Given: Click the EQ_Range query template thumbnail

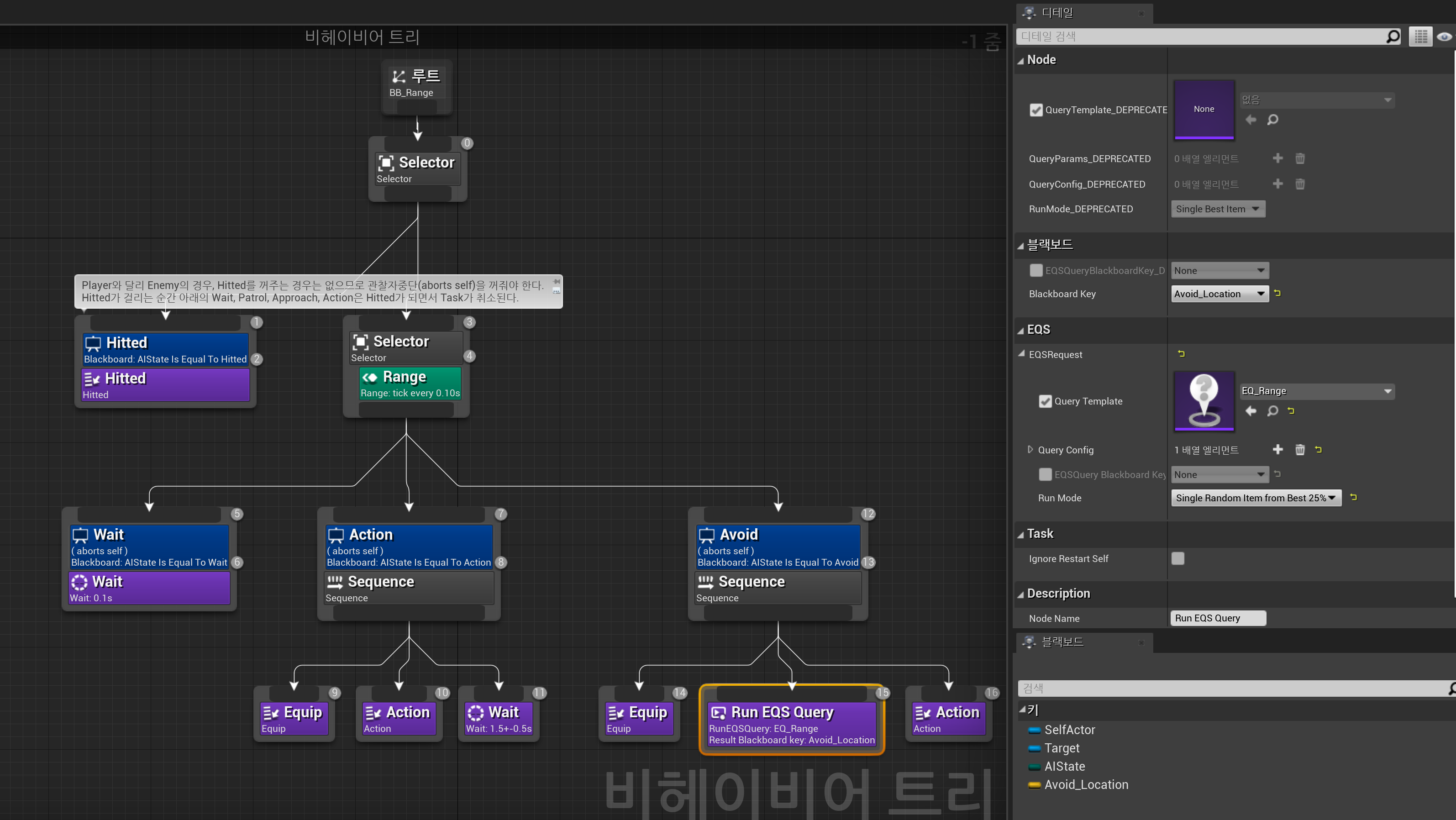Looking at the screenshot, I should [x=1204, y=401].
